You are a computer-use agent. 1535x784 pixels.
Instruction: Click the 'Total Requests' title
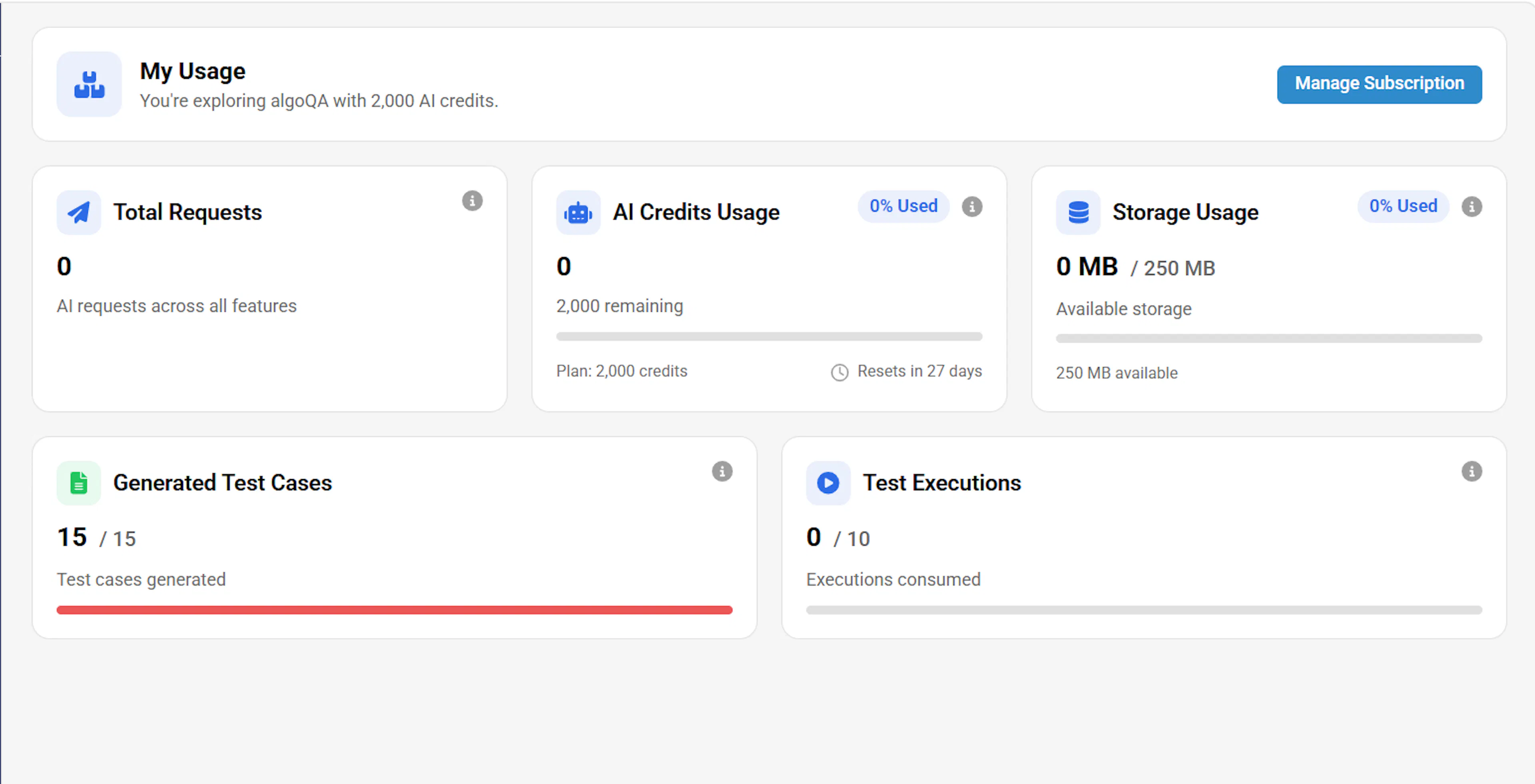188,212
